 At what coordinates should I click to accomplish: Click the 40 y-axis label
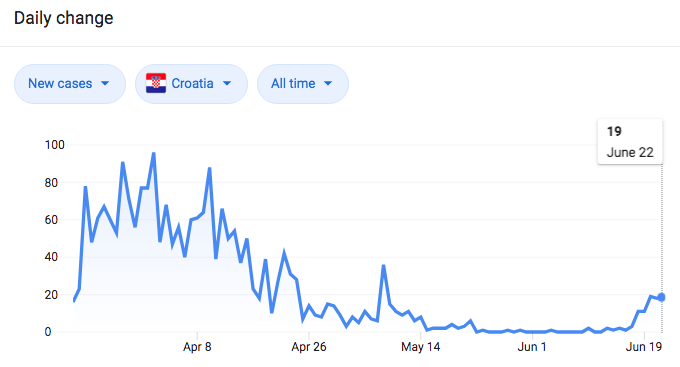(51, 257)
